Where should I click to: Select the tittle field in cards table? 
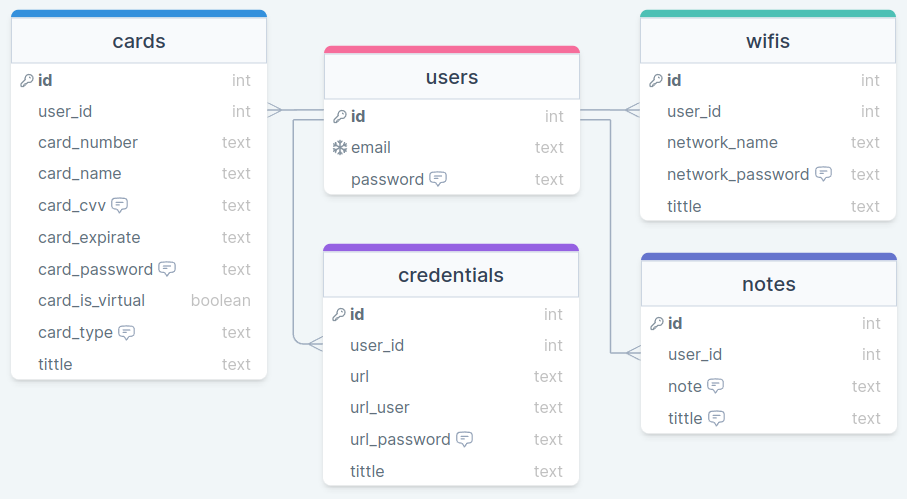(139, 364)
